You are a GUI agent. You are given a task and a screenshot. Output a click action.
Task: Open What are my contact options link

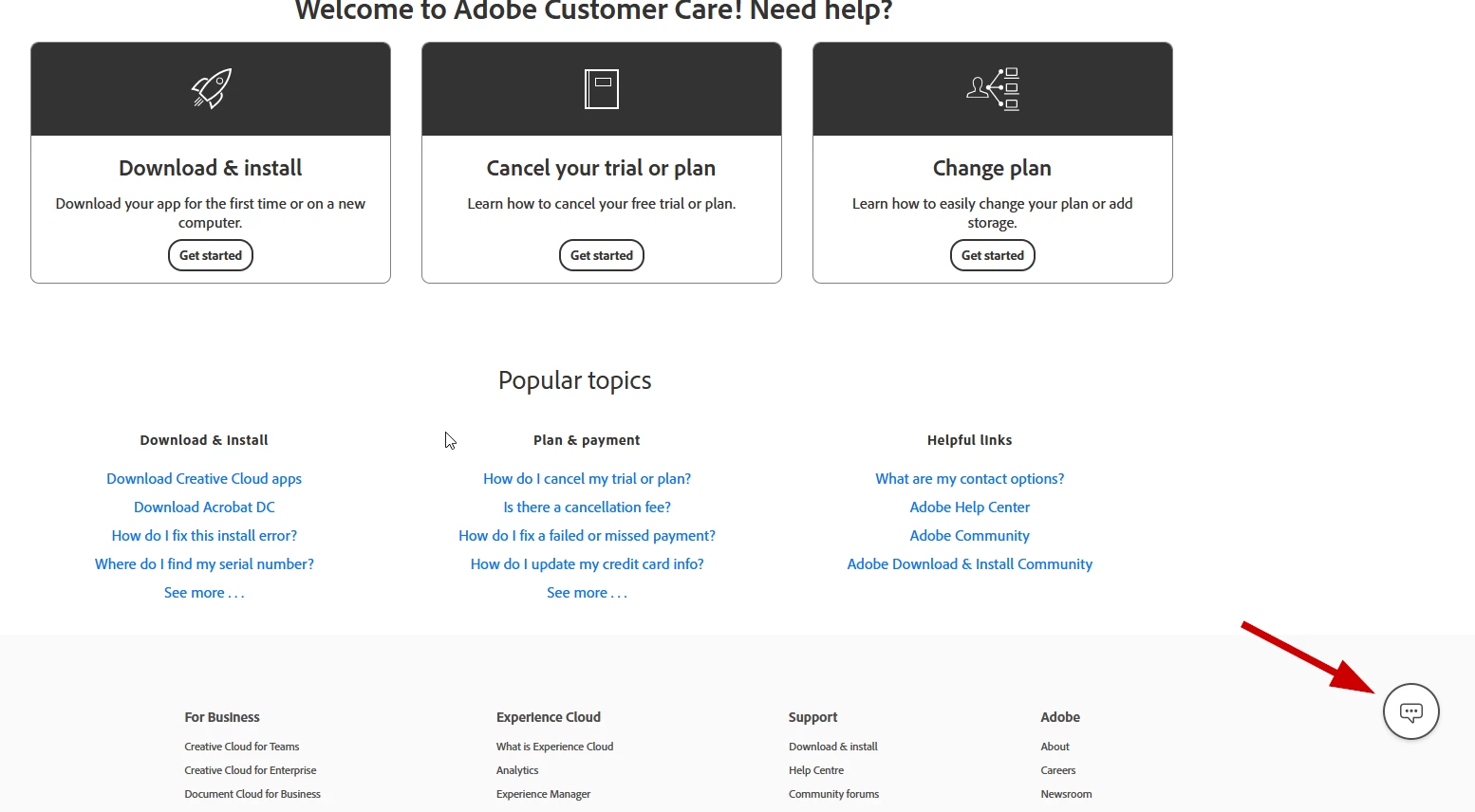970,479
